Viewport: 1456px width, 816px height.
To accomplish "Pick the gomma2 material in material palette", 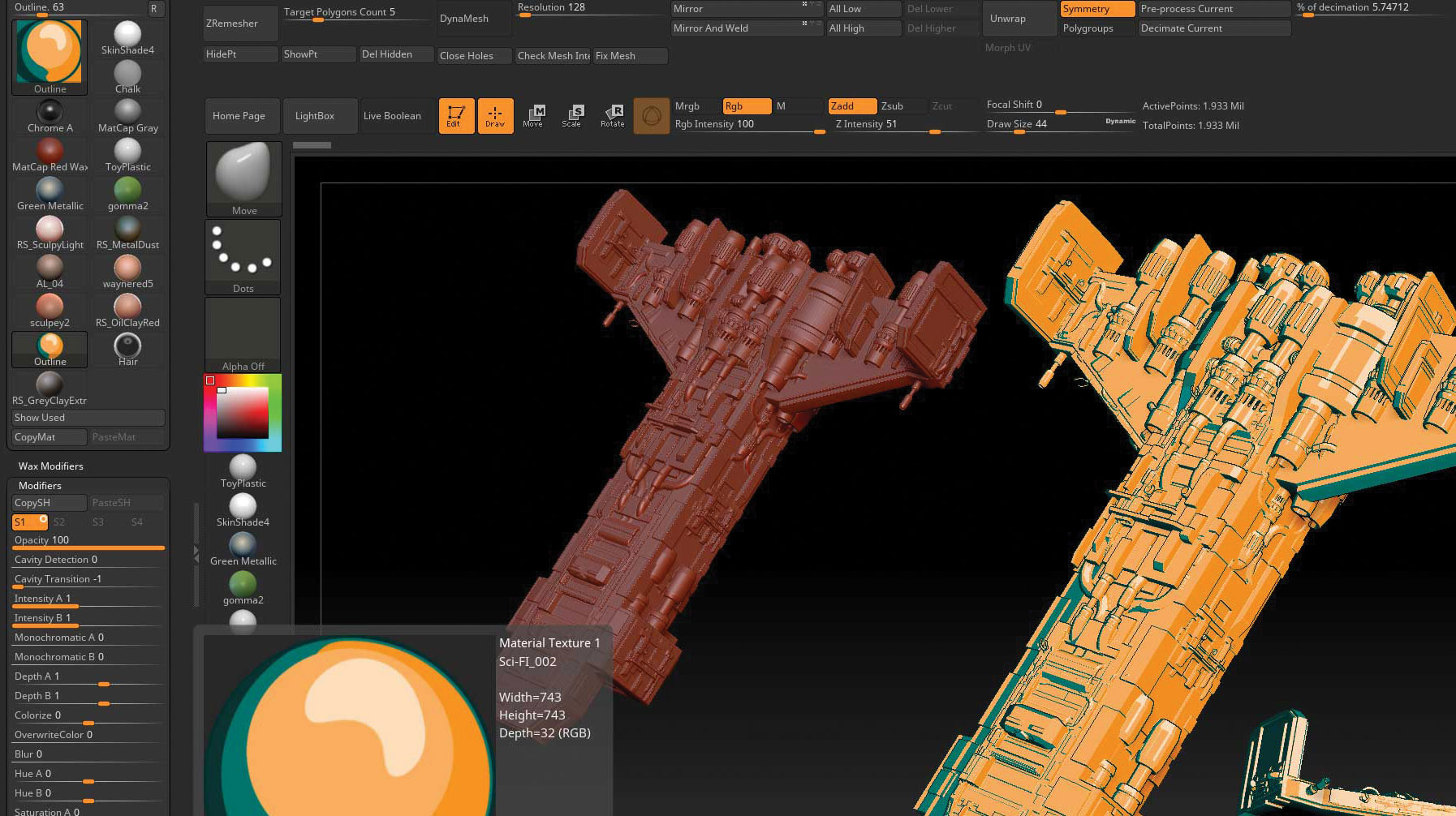I will coord(127,194).
